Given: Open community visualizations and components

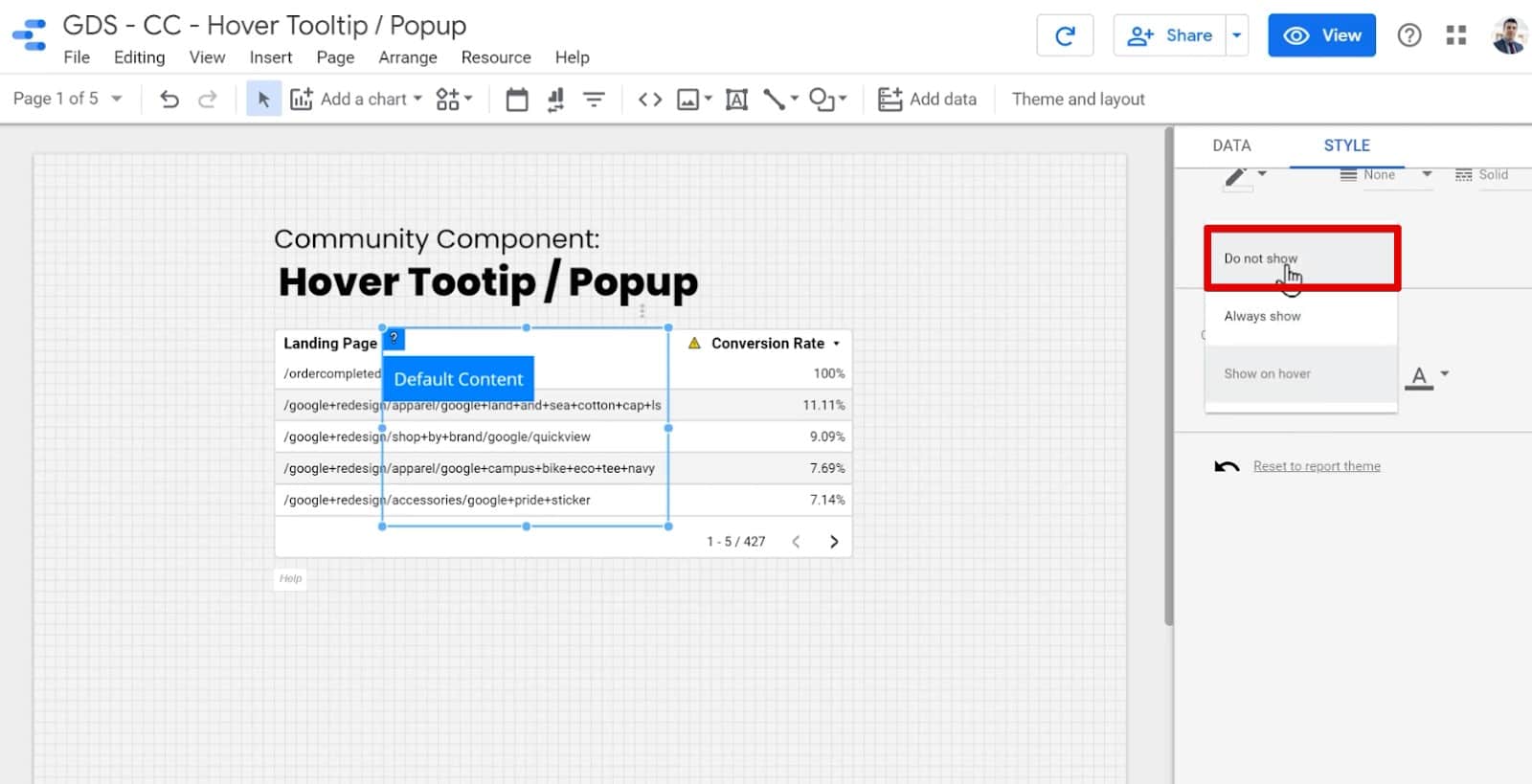Looking at the screenshot, I should (453, 100).
